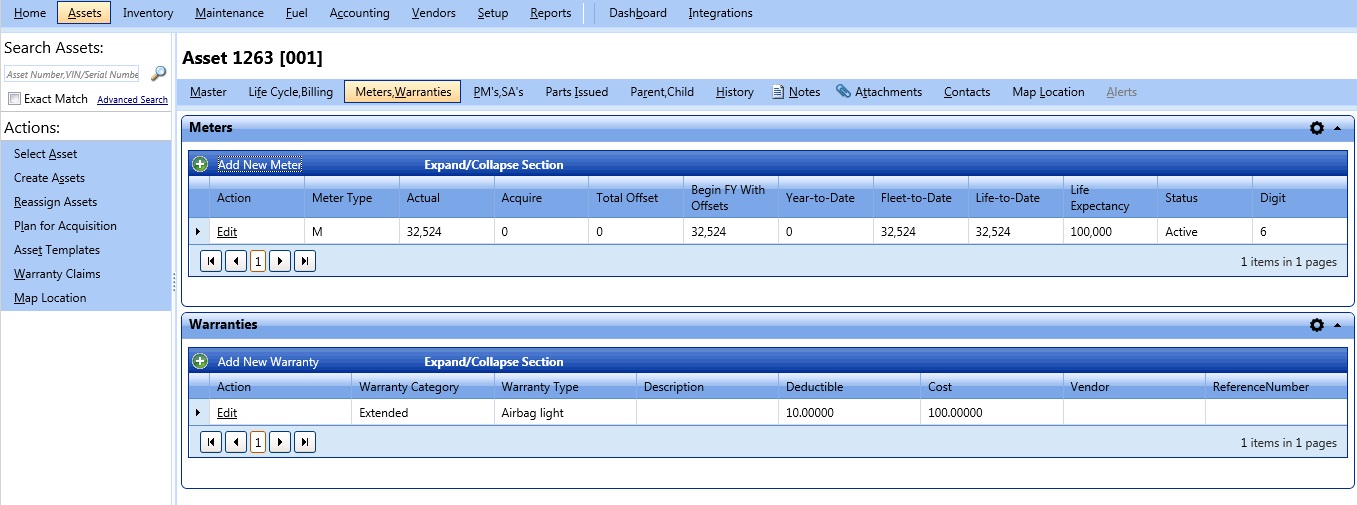Collapse the Meters panel arrow
The image size is (1357, 505).
(1338, 128)
